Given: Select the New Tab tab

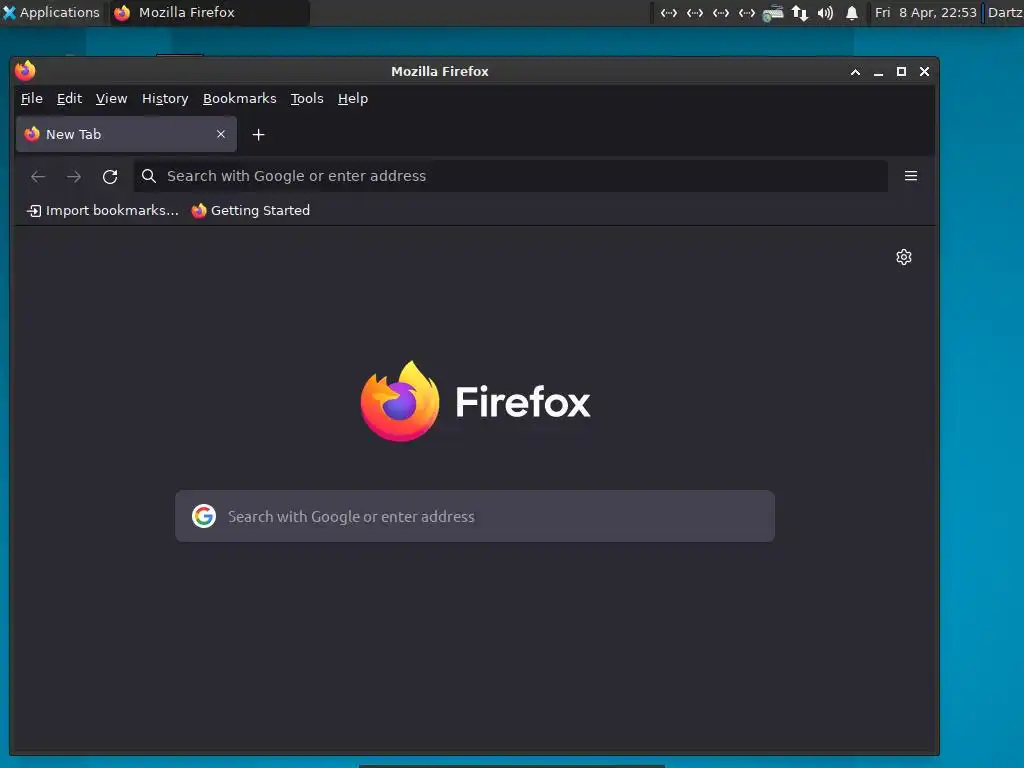Looking at the screenshot, I should [126, 135].
